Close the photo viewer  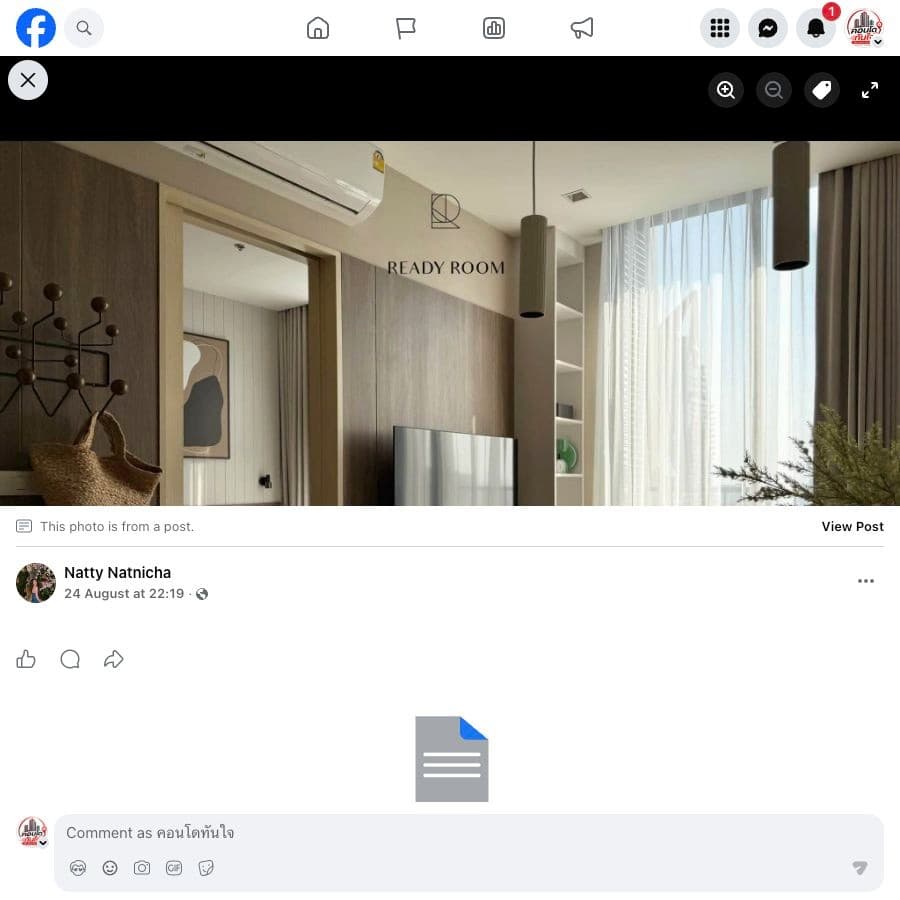pos(28,80)
